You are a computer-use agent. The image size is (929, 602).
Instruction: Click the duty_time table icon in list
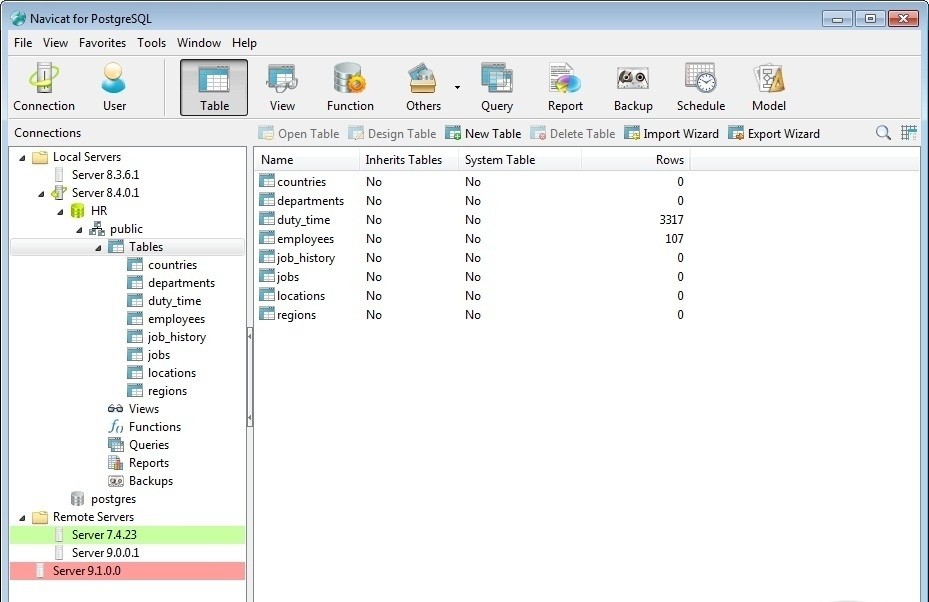(x=267, y=219)
